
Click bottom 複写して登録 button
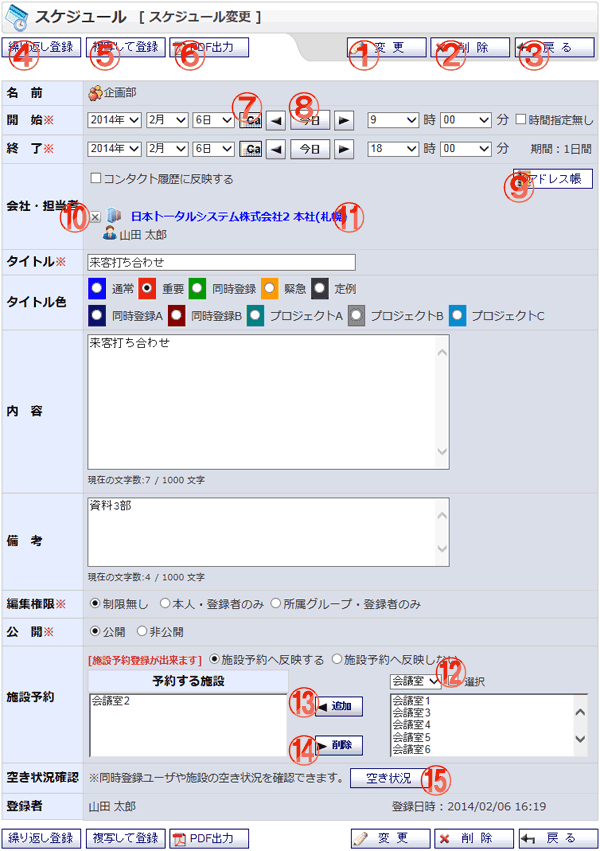point(125,839)
